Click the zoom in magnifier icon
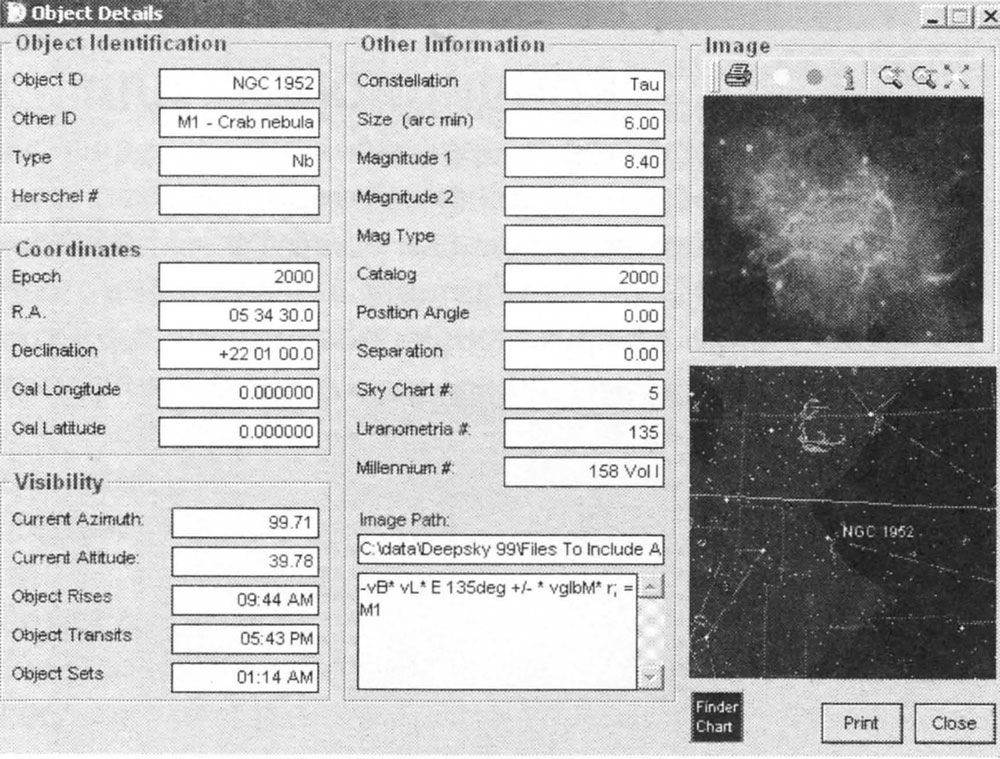The height and width of the screenshot is (759, 1000). (x=890, y=77)
